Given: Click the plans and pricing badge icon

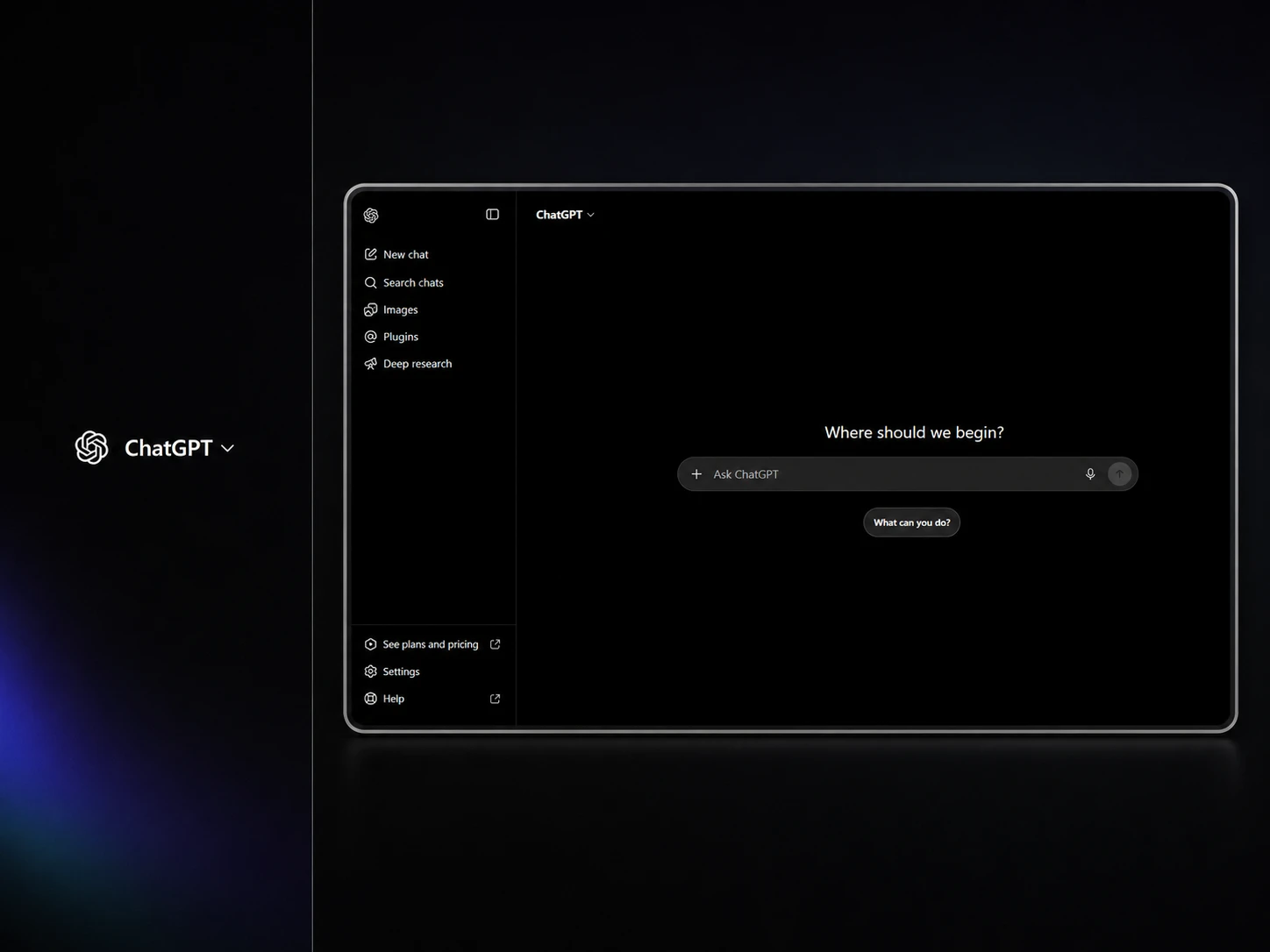Looking at the screenshot, I should point(371,644).
